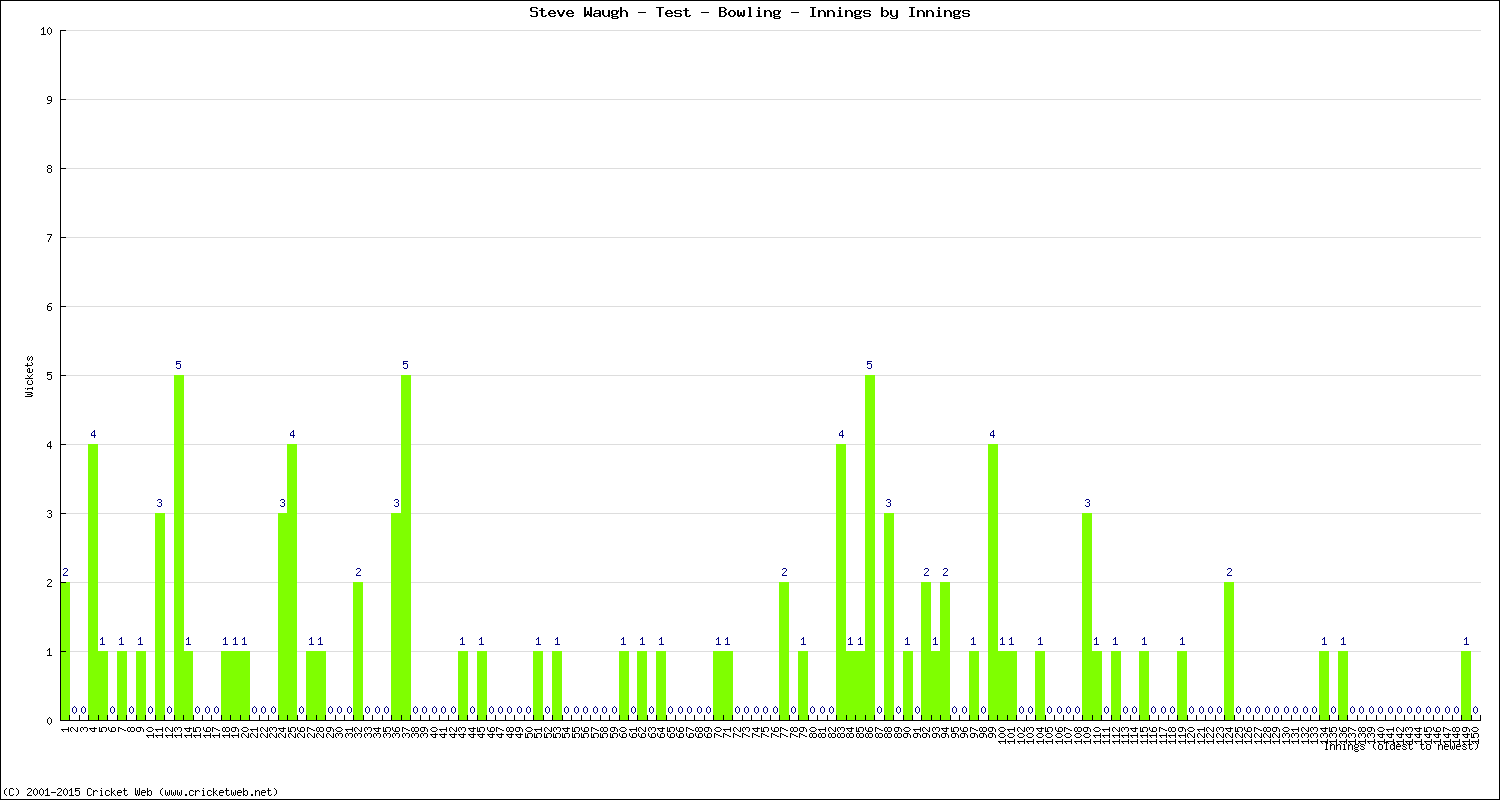
Task: Select the bar for innings 97
Action: point(974,685)
